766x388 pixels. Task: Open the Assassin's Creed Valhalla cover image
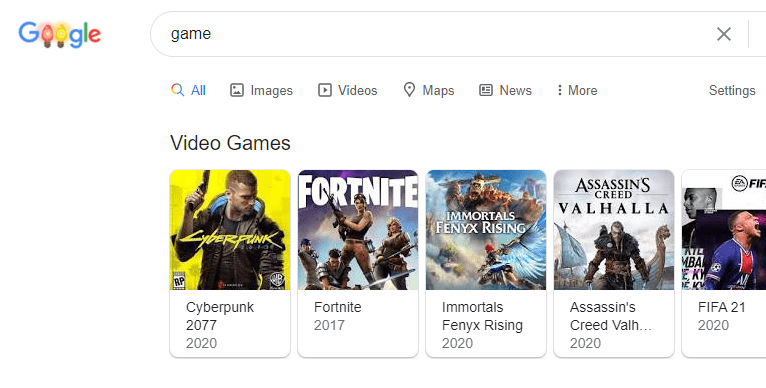pyautogui.click(x=614, y=230)
